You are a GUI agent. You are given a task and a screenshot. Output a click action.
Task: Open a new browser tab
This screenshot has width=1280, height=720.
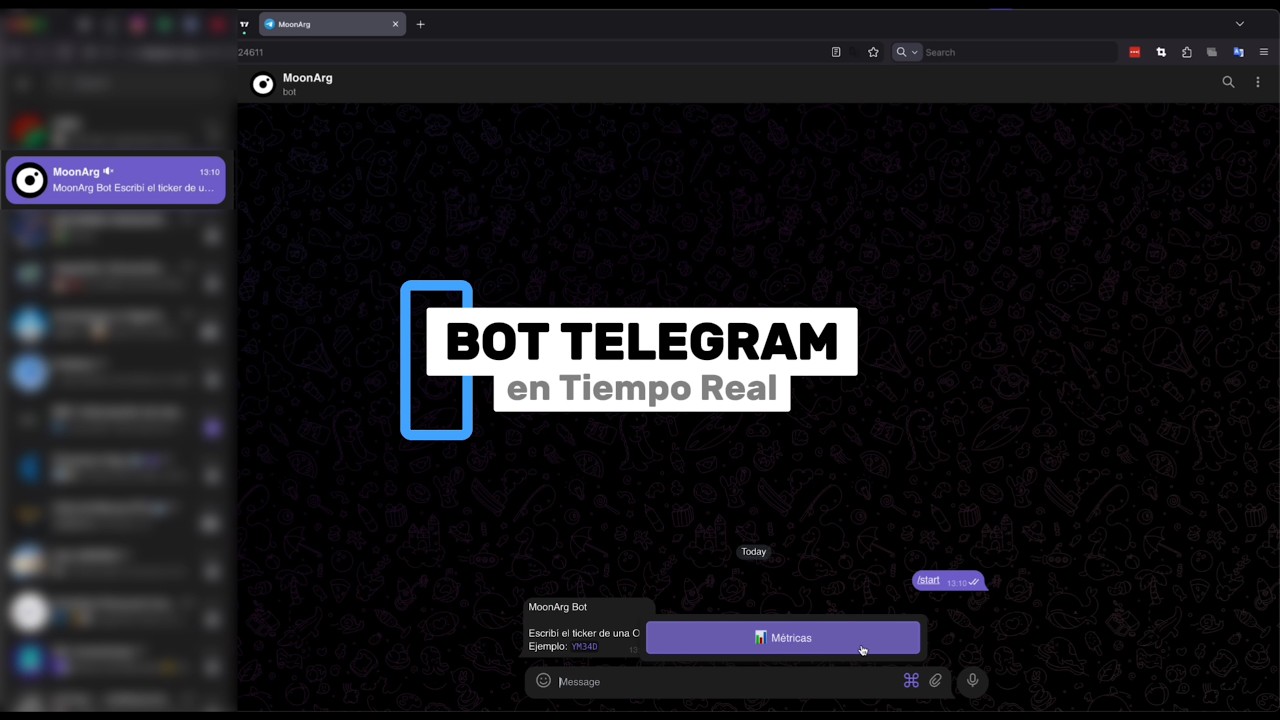click(x=421, y=24)
